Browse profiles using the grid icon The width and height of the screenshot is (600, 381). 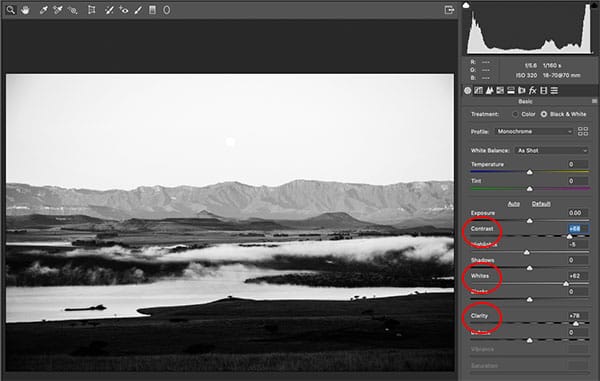pos(583,132)
